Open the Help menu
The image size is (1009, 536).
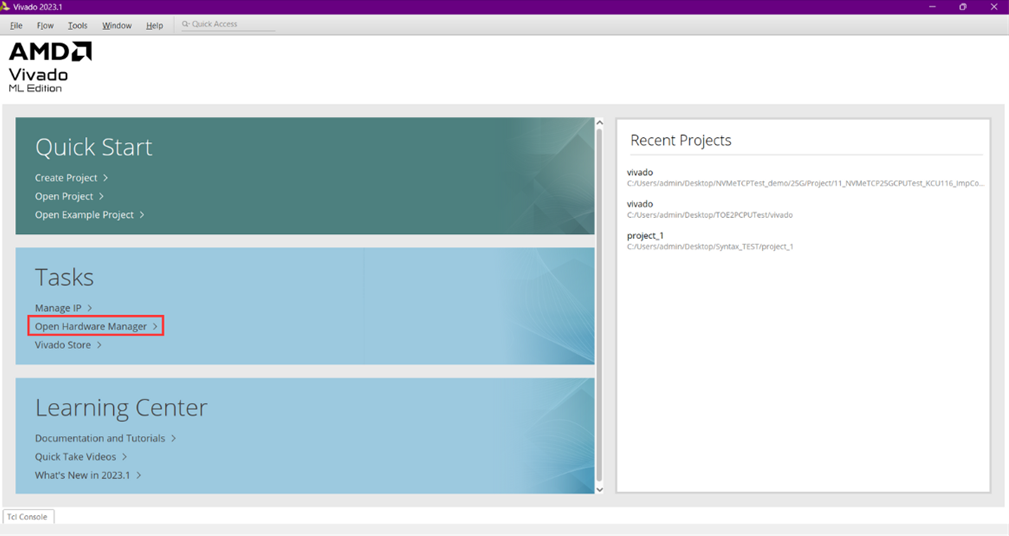[x=154, y=25]
